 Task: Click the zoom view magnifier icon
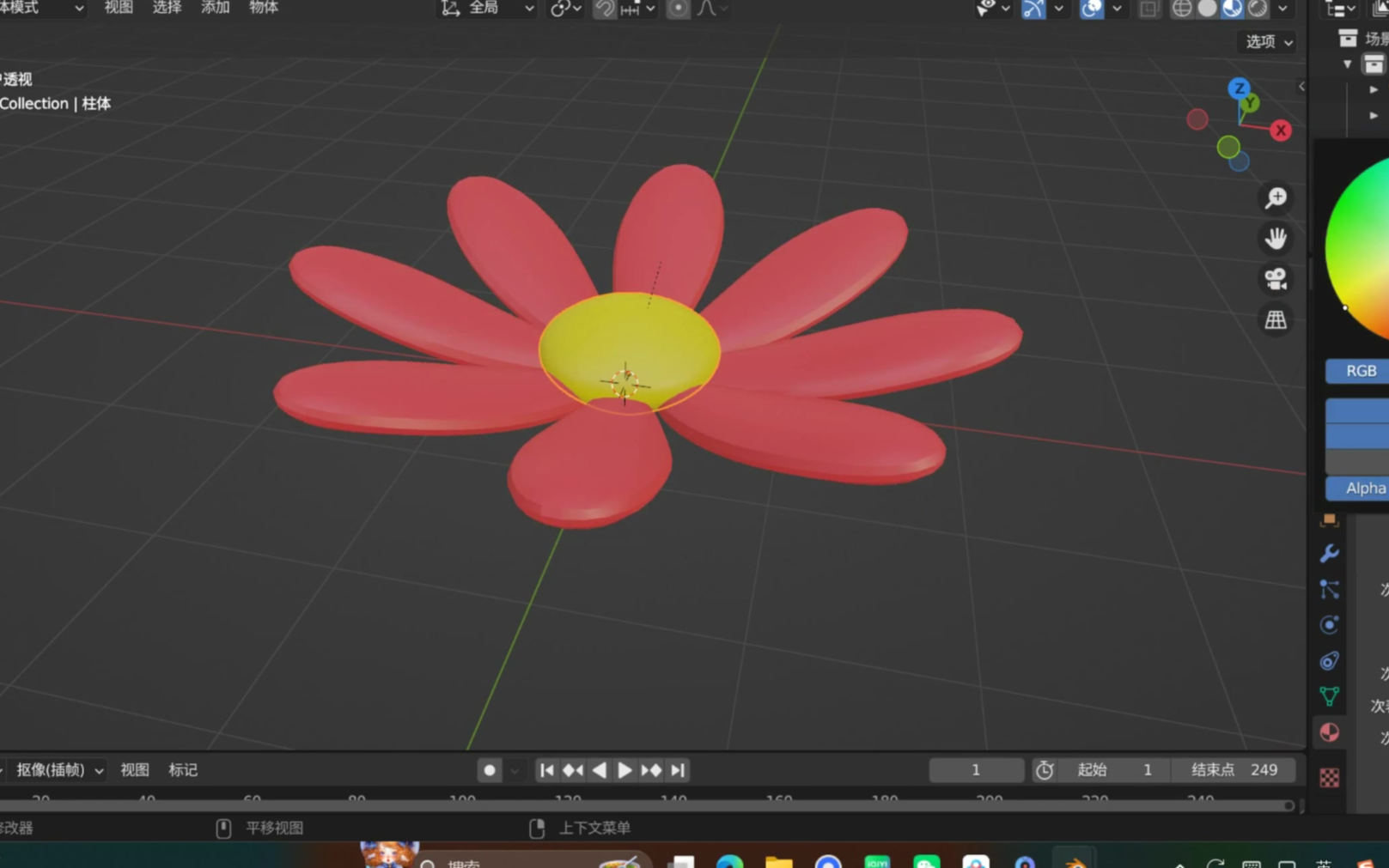1276,198
